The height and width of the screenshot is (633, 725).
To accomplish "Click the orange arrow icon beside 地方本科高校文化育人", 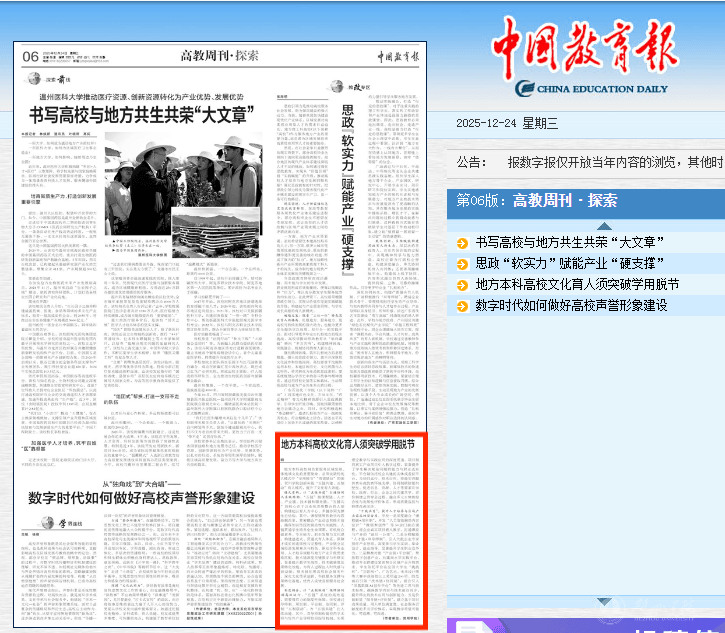I will pos(462,285).
